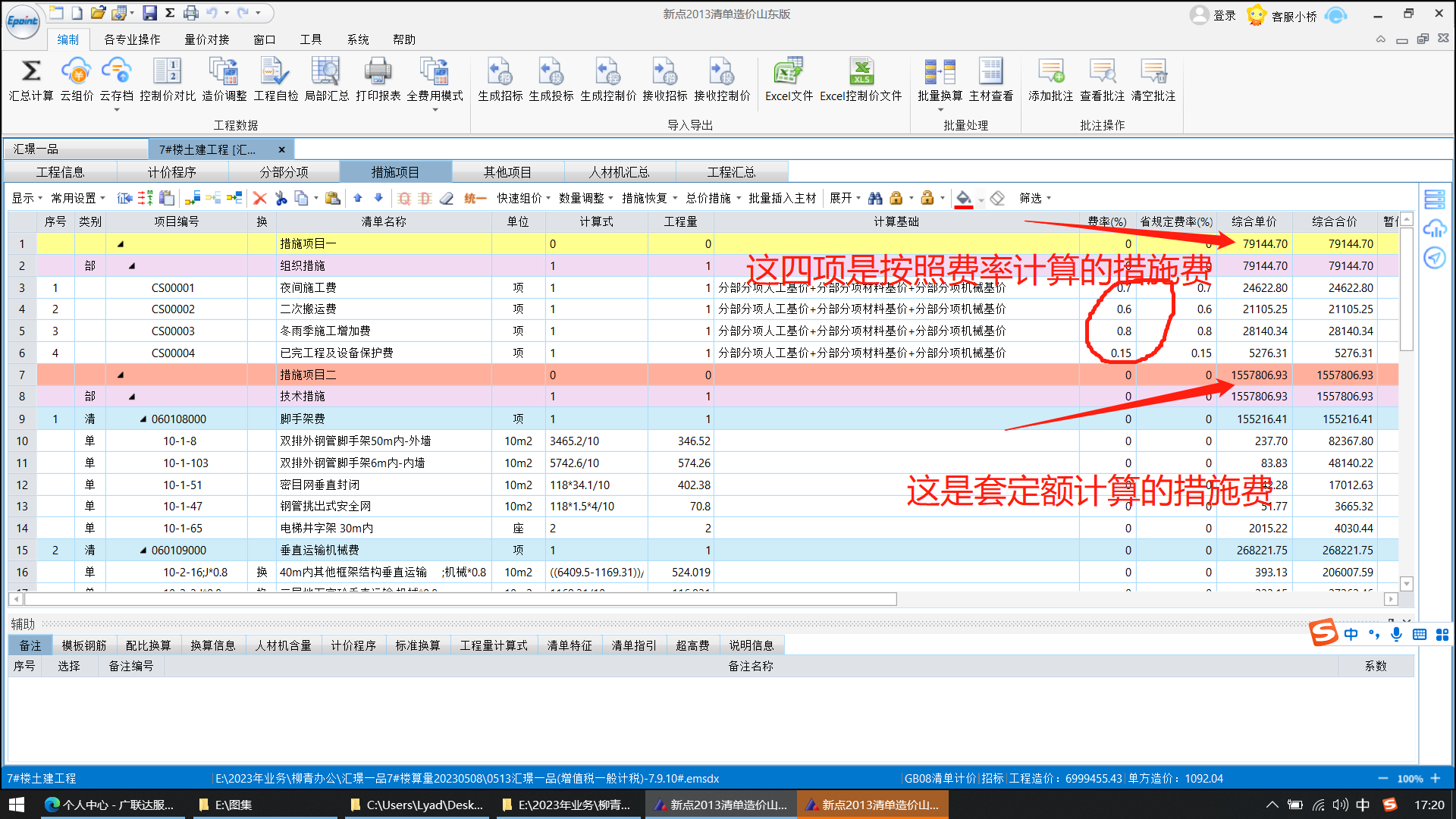Image resolution: width=1456 pixels, height=819 pixels.
Task: Click the 查看批注 icon
Action: tap(1102, 72)
